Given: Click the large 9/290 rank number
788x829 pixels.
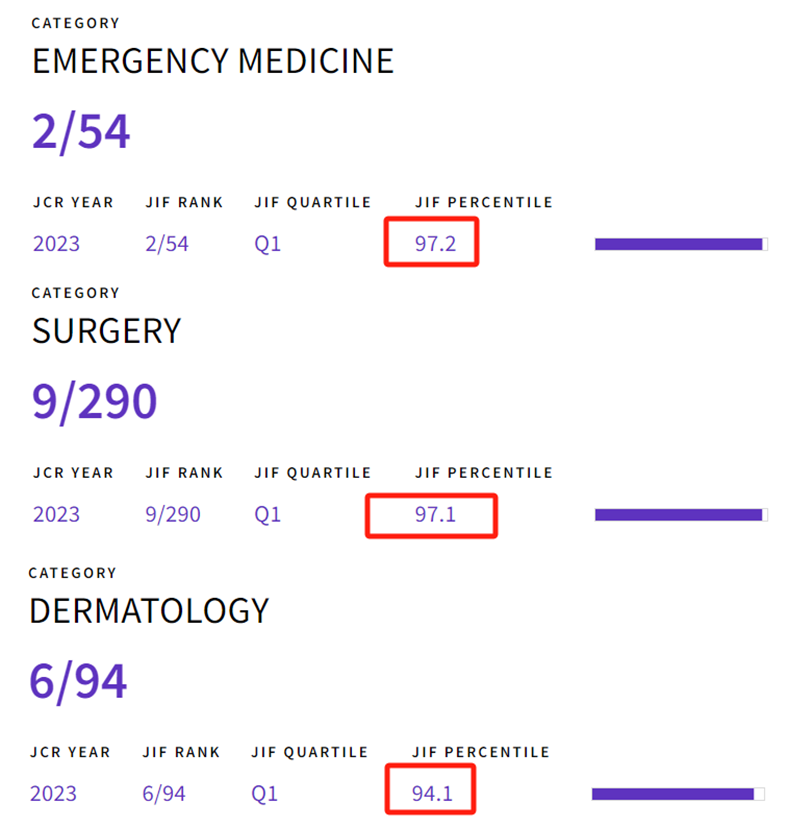Looking at the screenshot, I should click(x=95, y=402).
